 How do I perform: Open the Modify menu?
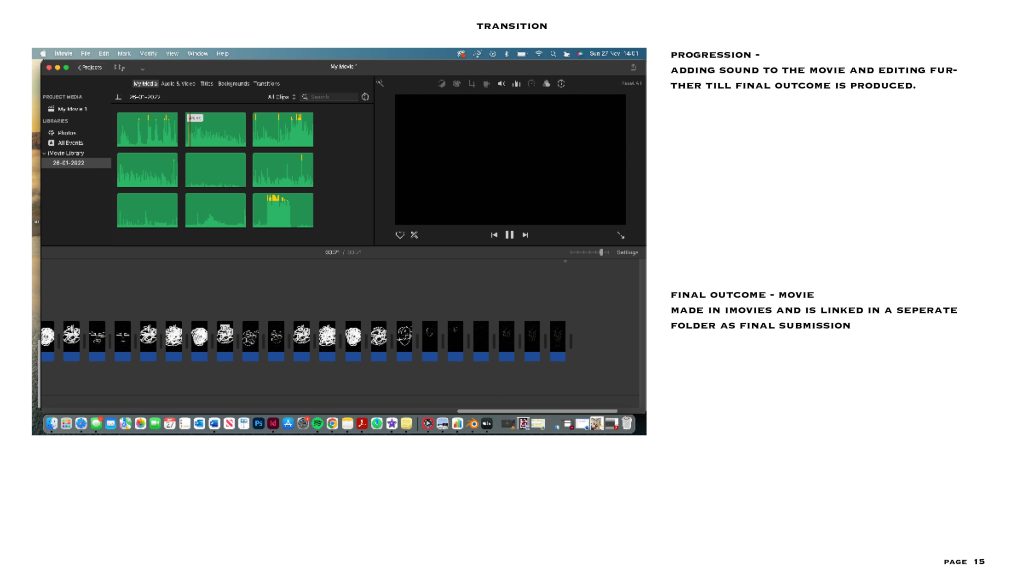(148, 54)
